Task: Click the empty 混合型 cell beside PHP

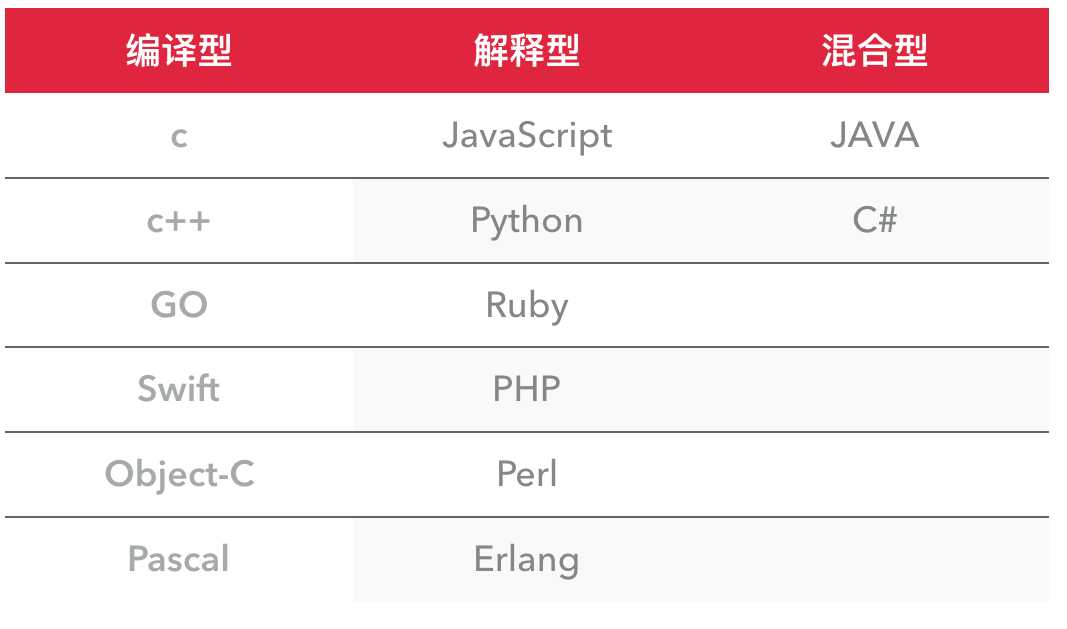Action: pyautogui.click(x=874, y=389)
